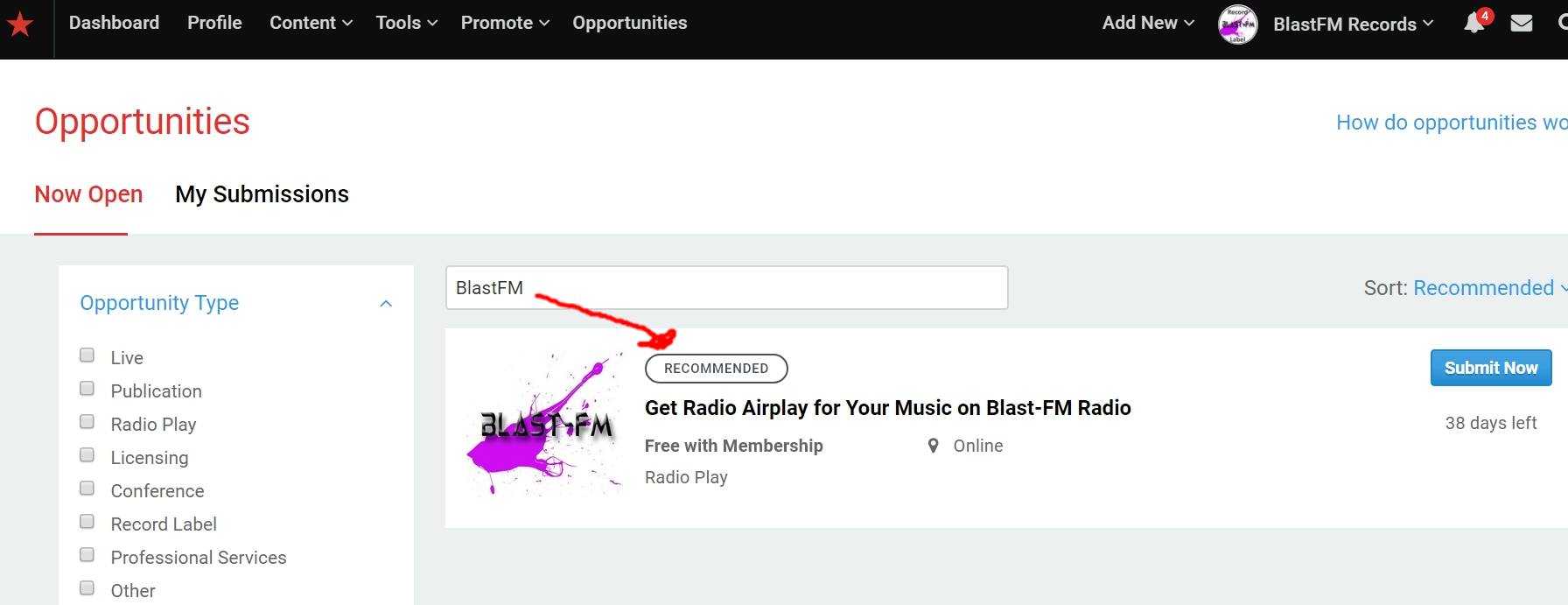Tick the Other checkbox

tap(87, 588)
